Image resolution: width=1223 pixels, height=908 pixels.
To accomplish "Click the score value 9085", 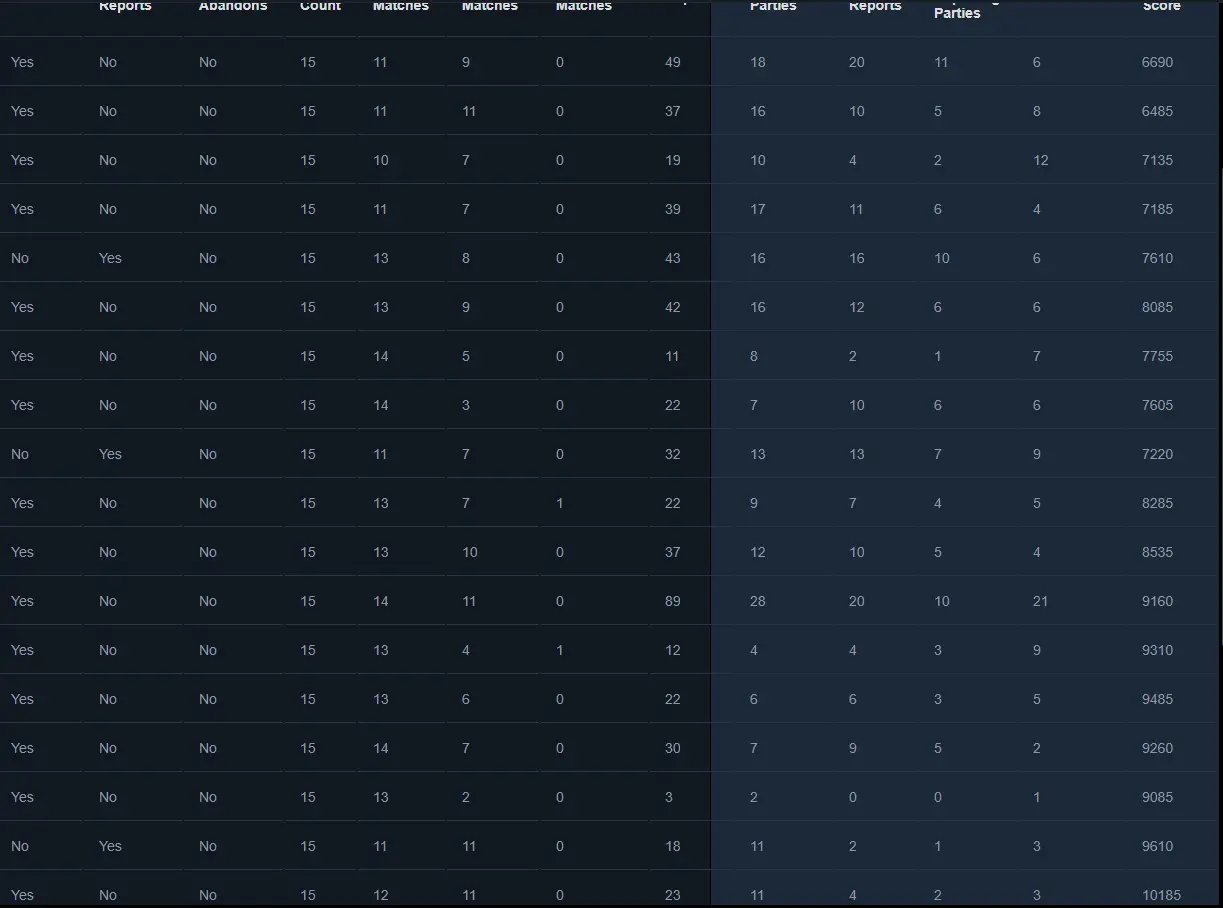I will (x=1157, y=797).
